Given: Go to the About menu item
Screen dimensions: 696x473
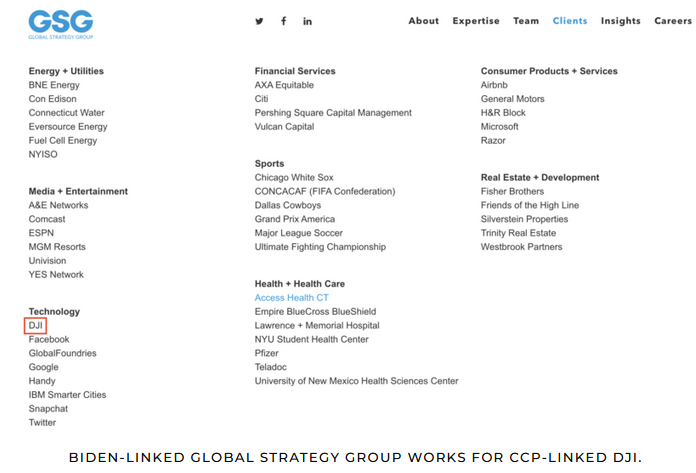Looking at the screenshot, I should (x=424, y=21).
